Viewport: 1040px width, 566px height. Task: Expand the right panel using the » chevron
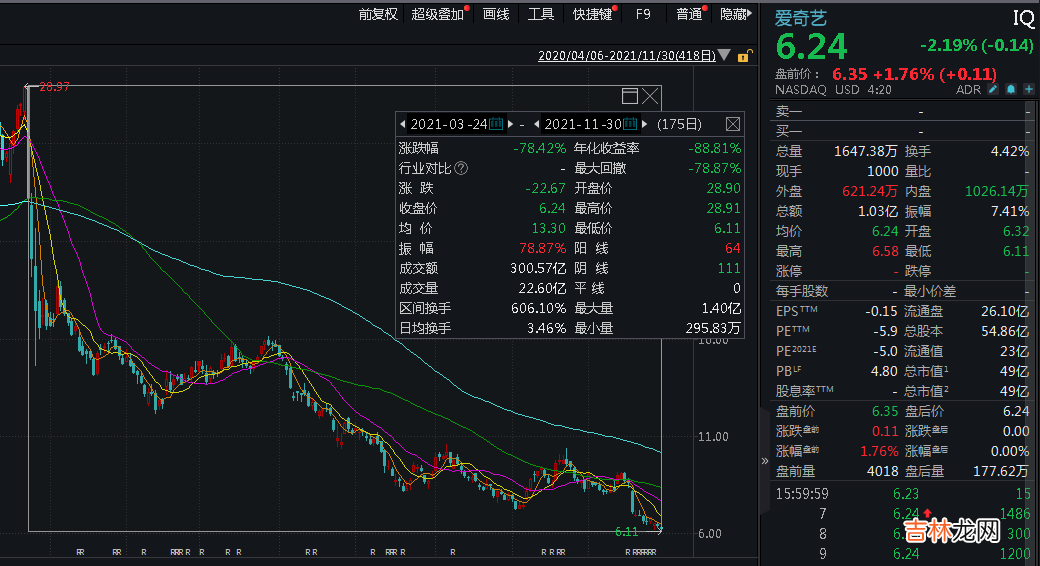pyautogui.click(x=765, y=461)
